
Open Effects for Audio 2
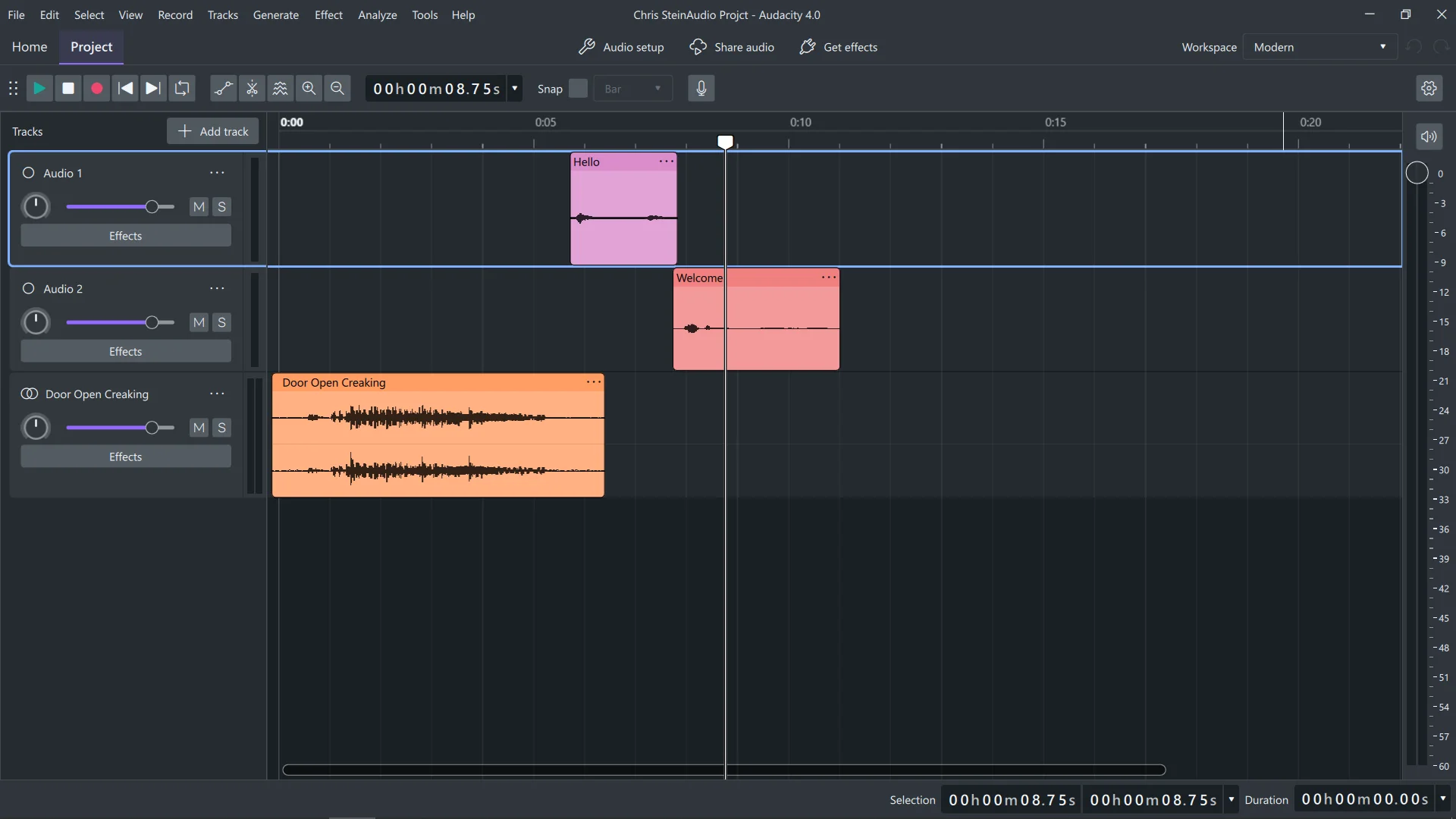coord(126,351)
